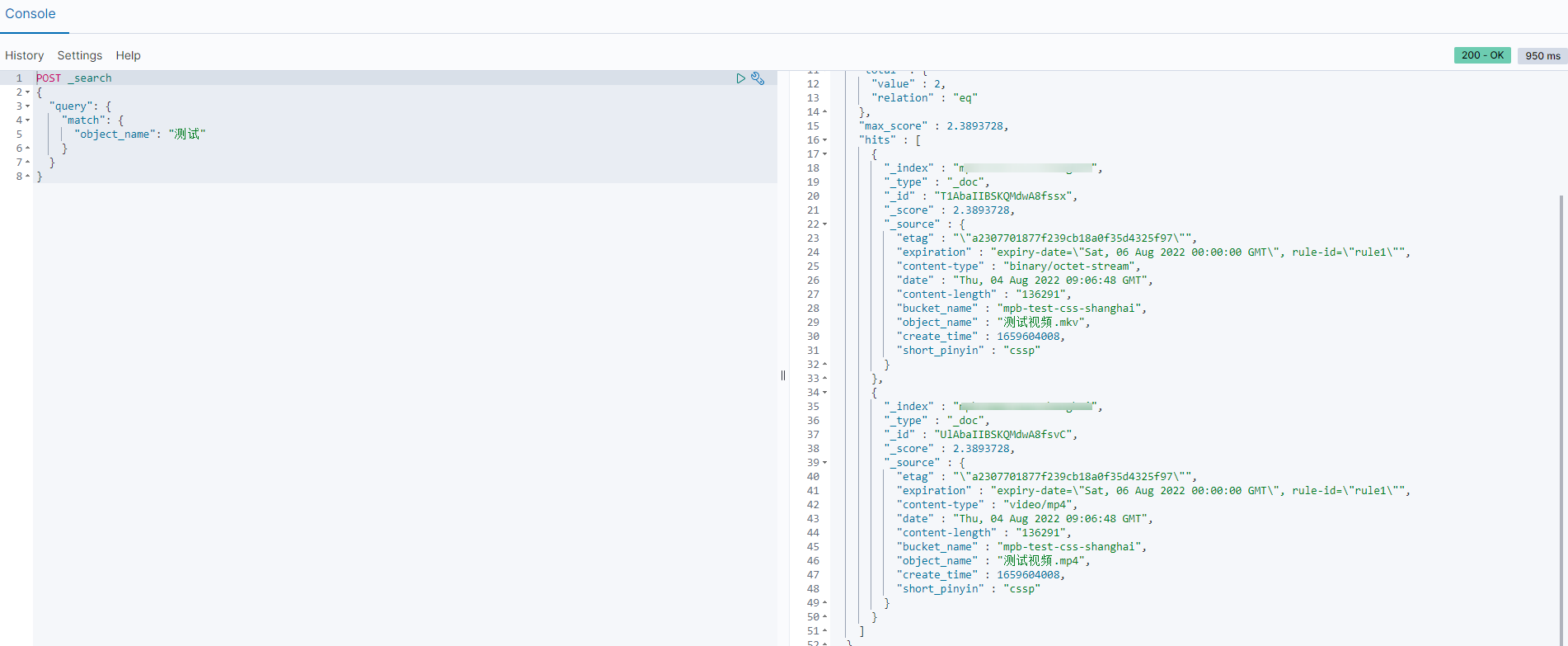
Task: Fold root request body at line 2
Action: coord(27,92)
